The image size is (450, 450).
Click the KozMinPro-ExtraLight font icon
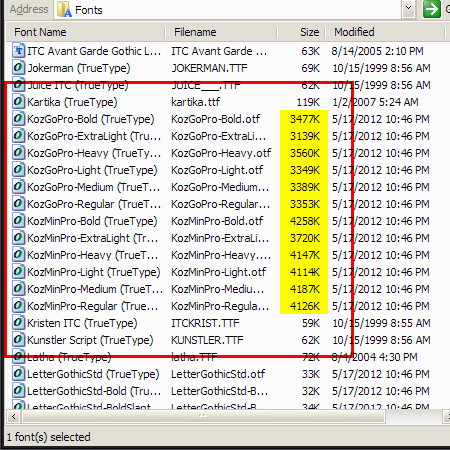click(x=19, y=238)
